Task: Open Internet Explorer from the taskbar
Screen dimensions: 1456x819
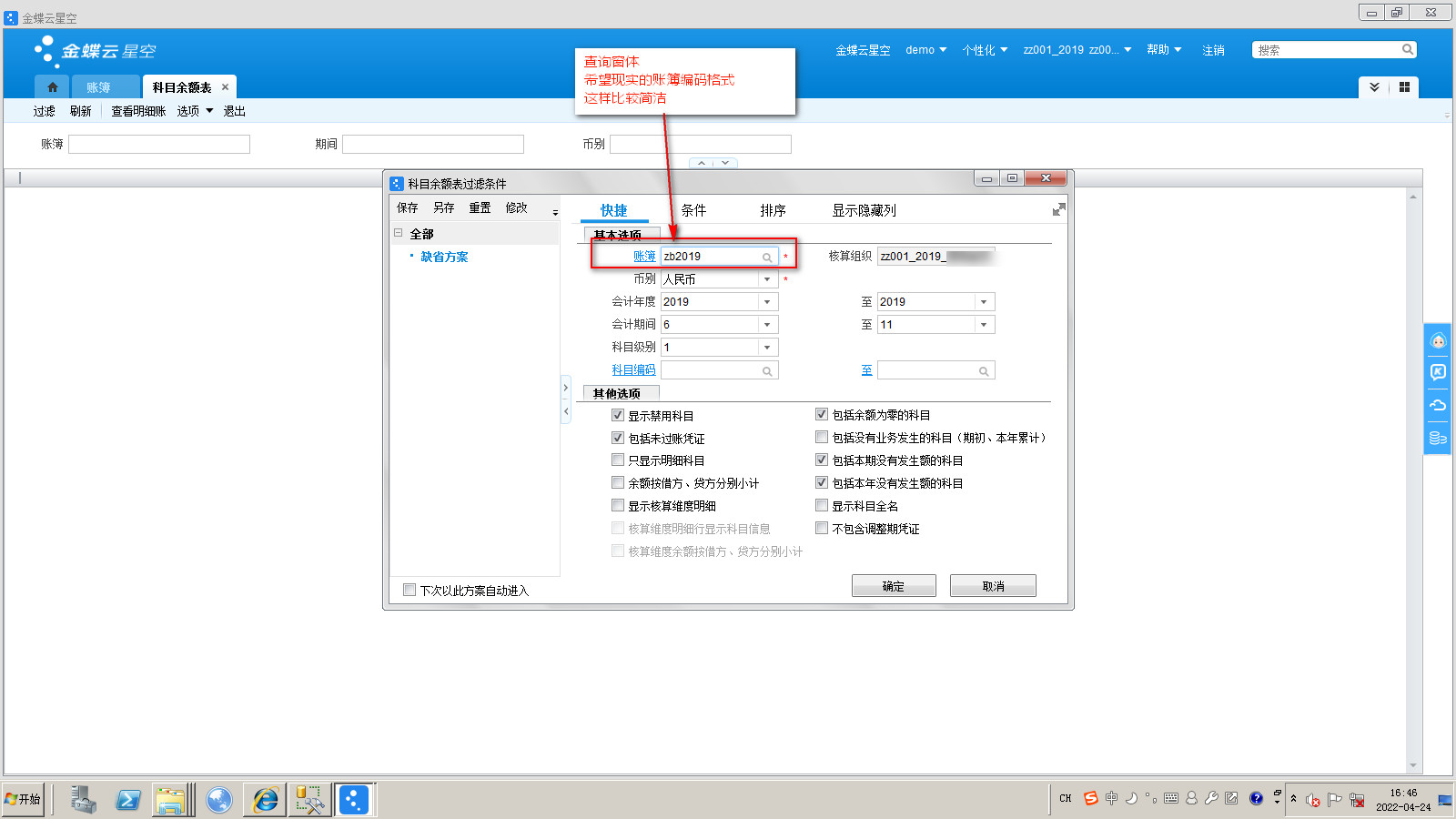Action: pyautogui.click(x=266, y=800)
